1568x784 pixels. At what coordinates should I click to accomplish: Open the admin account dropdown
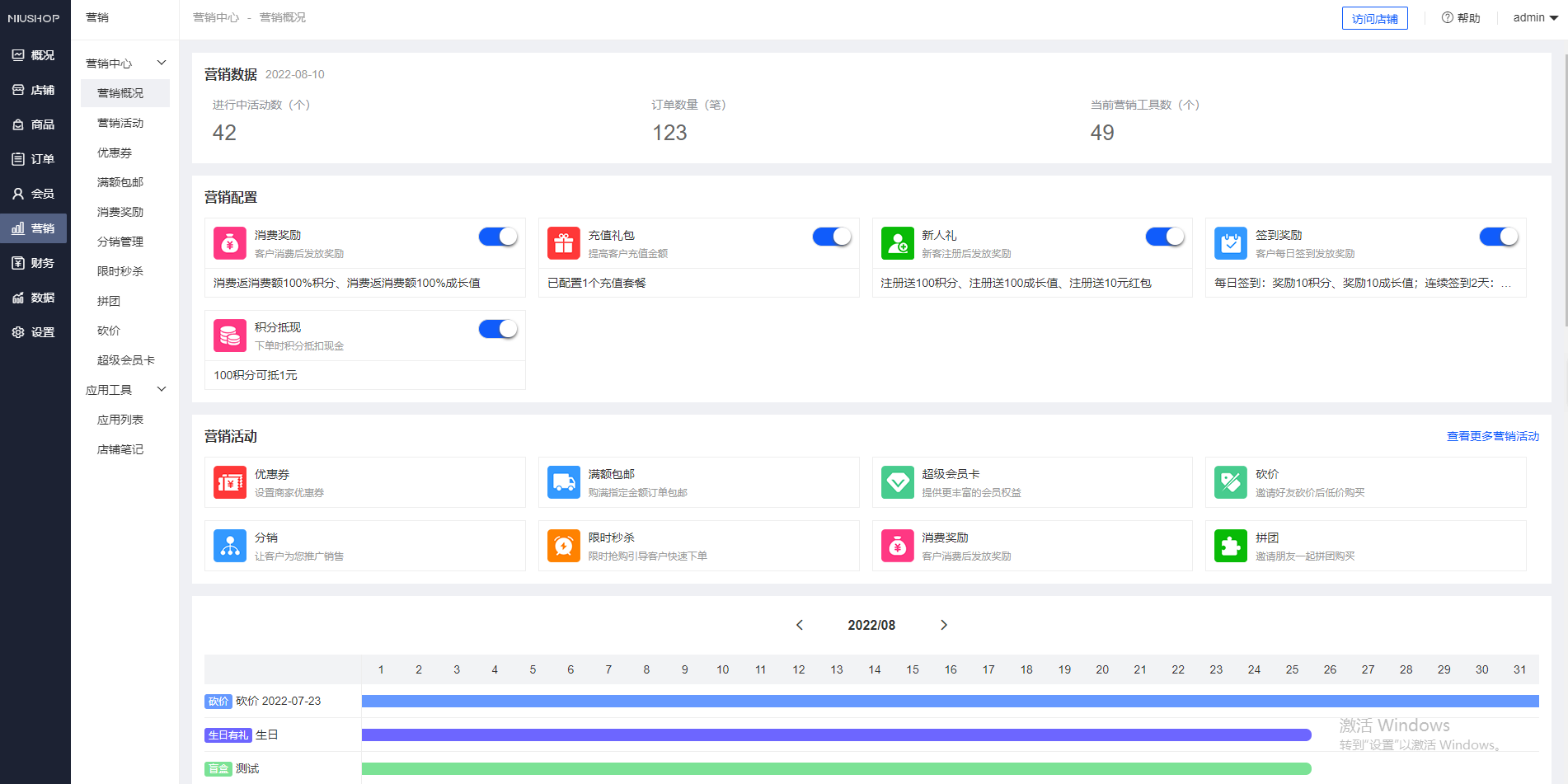(x=1533, y=17)
